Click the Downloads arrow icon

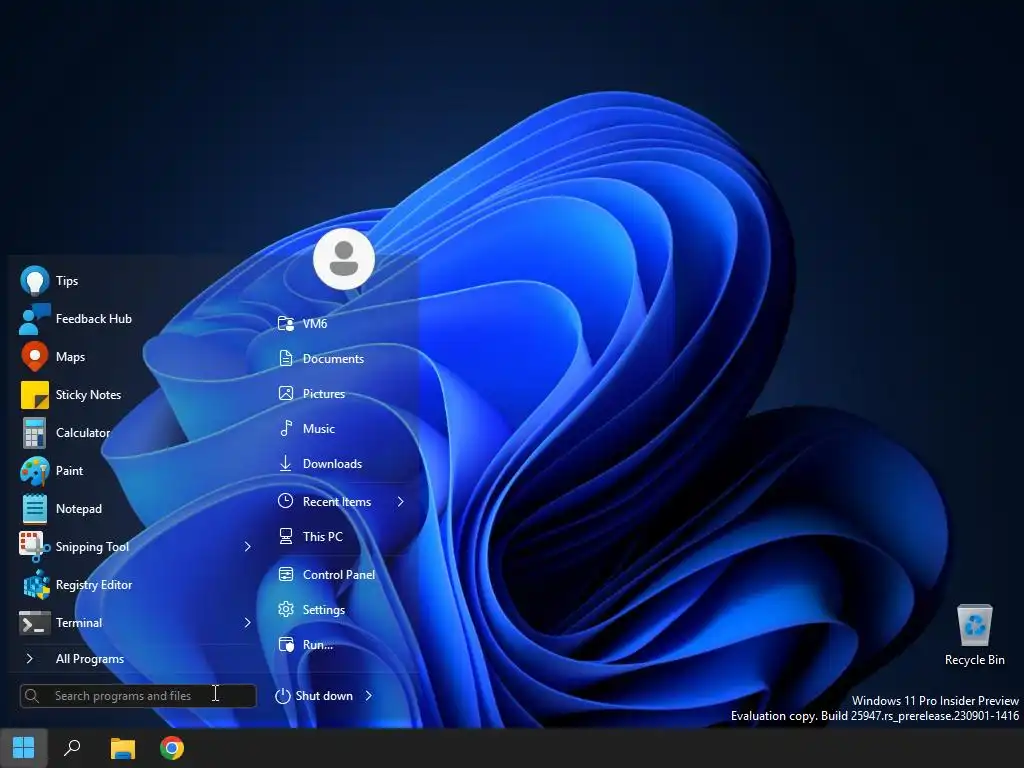tap(285, 463)
